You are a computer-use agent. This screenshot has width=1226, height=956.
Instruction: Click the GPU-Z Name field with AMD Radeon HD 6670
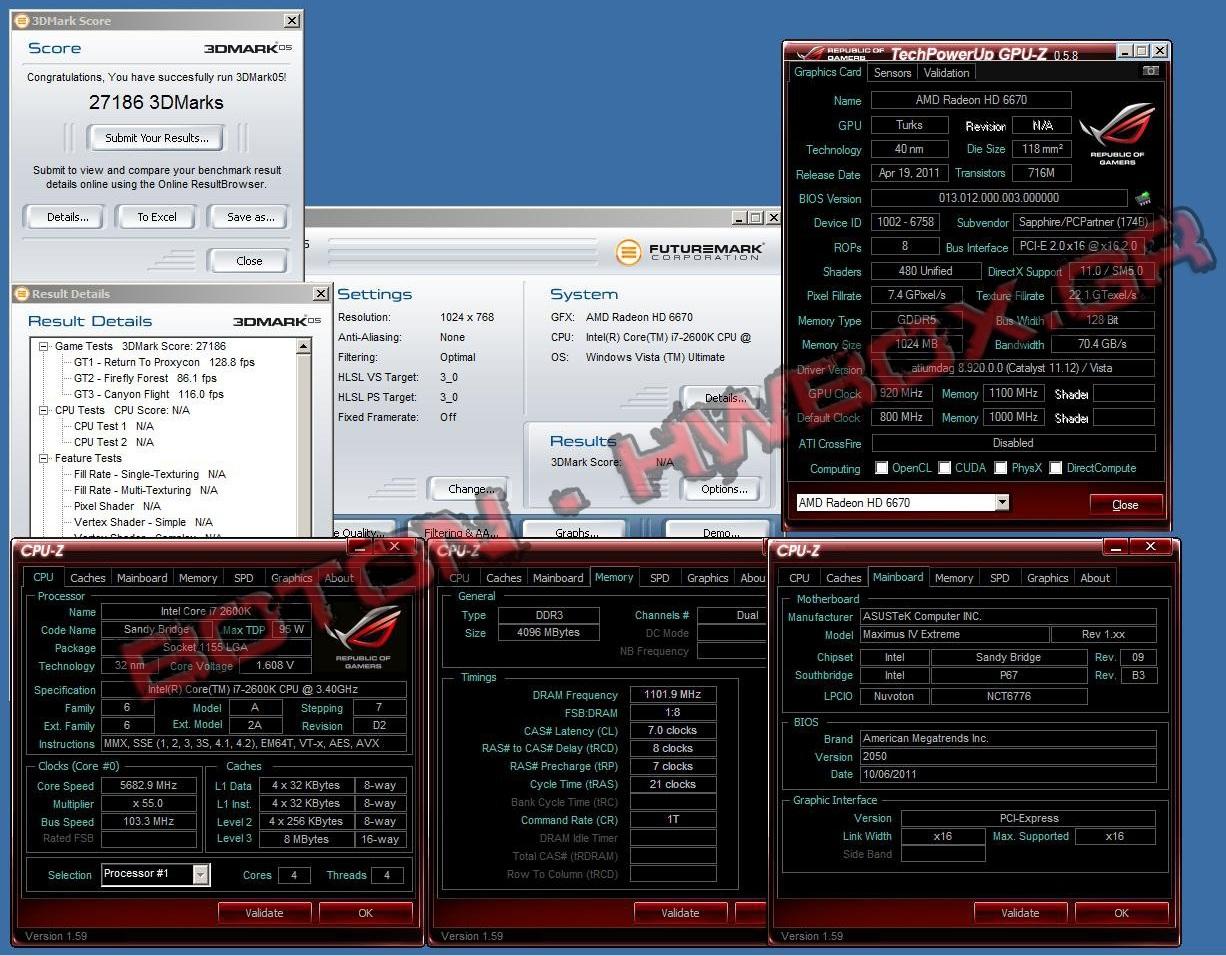click(971, 100)
